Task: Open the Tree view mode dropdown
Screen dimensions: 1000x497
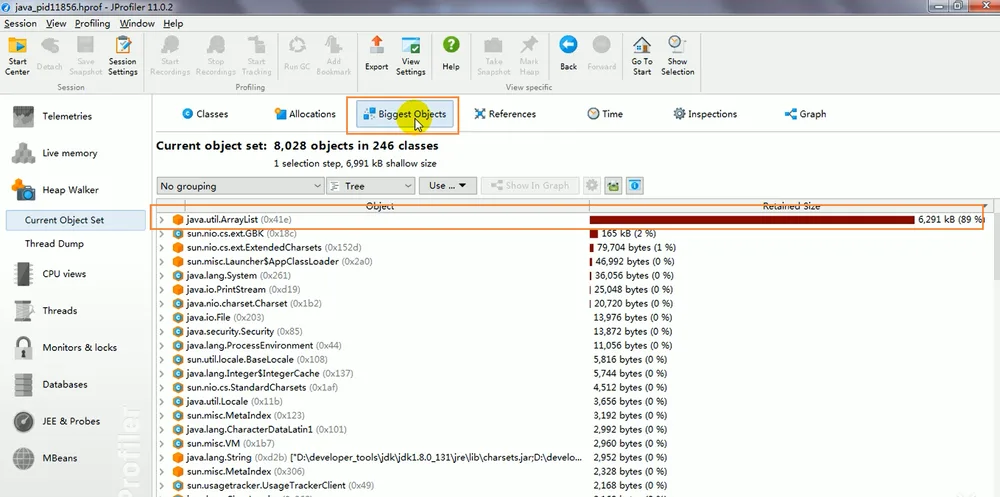Action: point(371,186)
